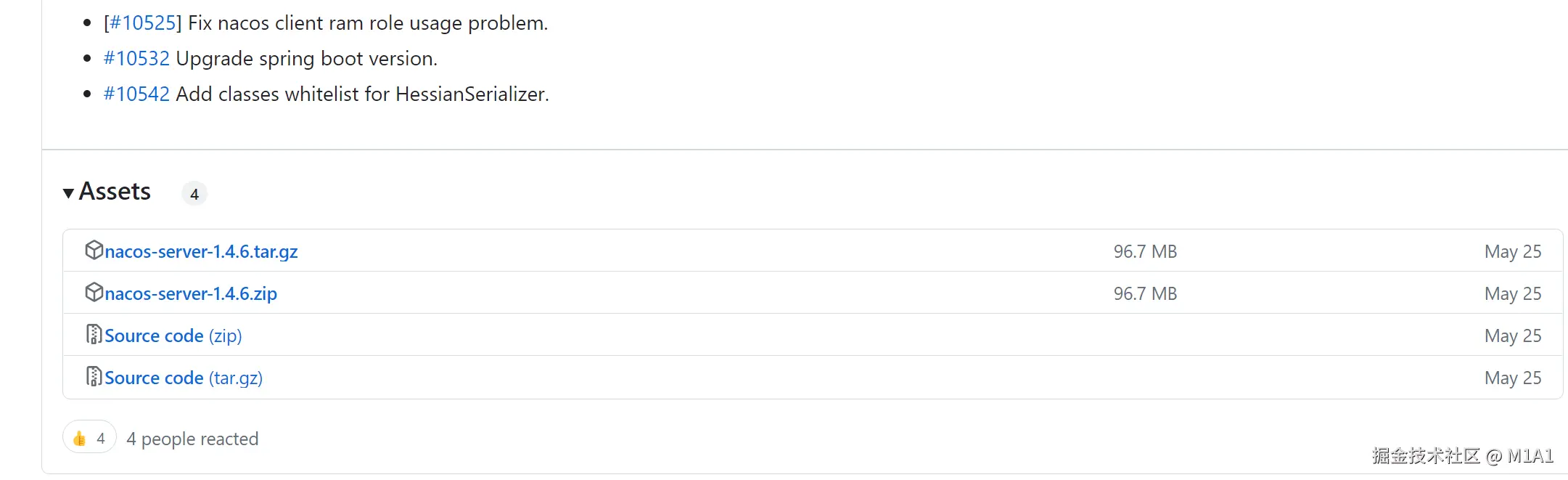Open issue #10542 link
The height and width of the screenshot is (480, 1568).
click(x=136, y=94)
